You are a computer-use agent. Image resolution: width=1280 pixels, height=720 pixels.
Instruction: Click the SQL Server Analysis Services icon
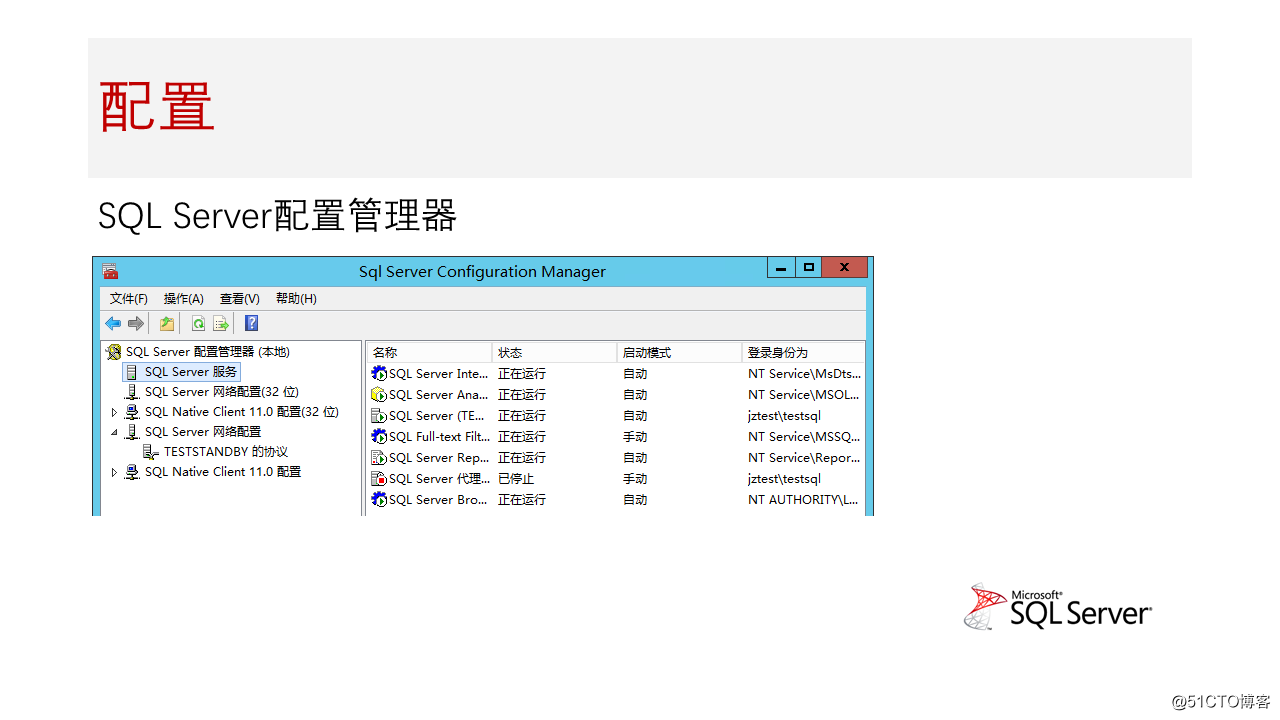click(379, 395)
